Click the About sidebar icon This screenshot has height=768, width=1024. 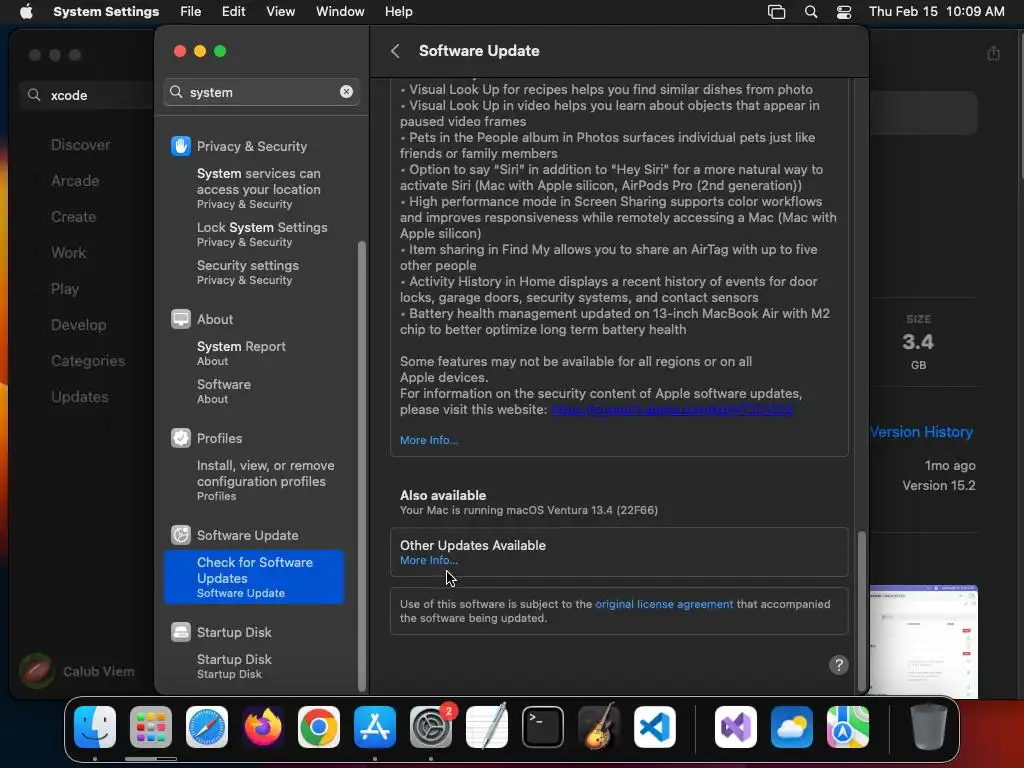181,319
